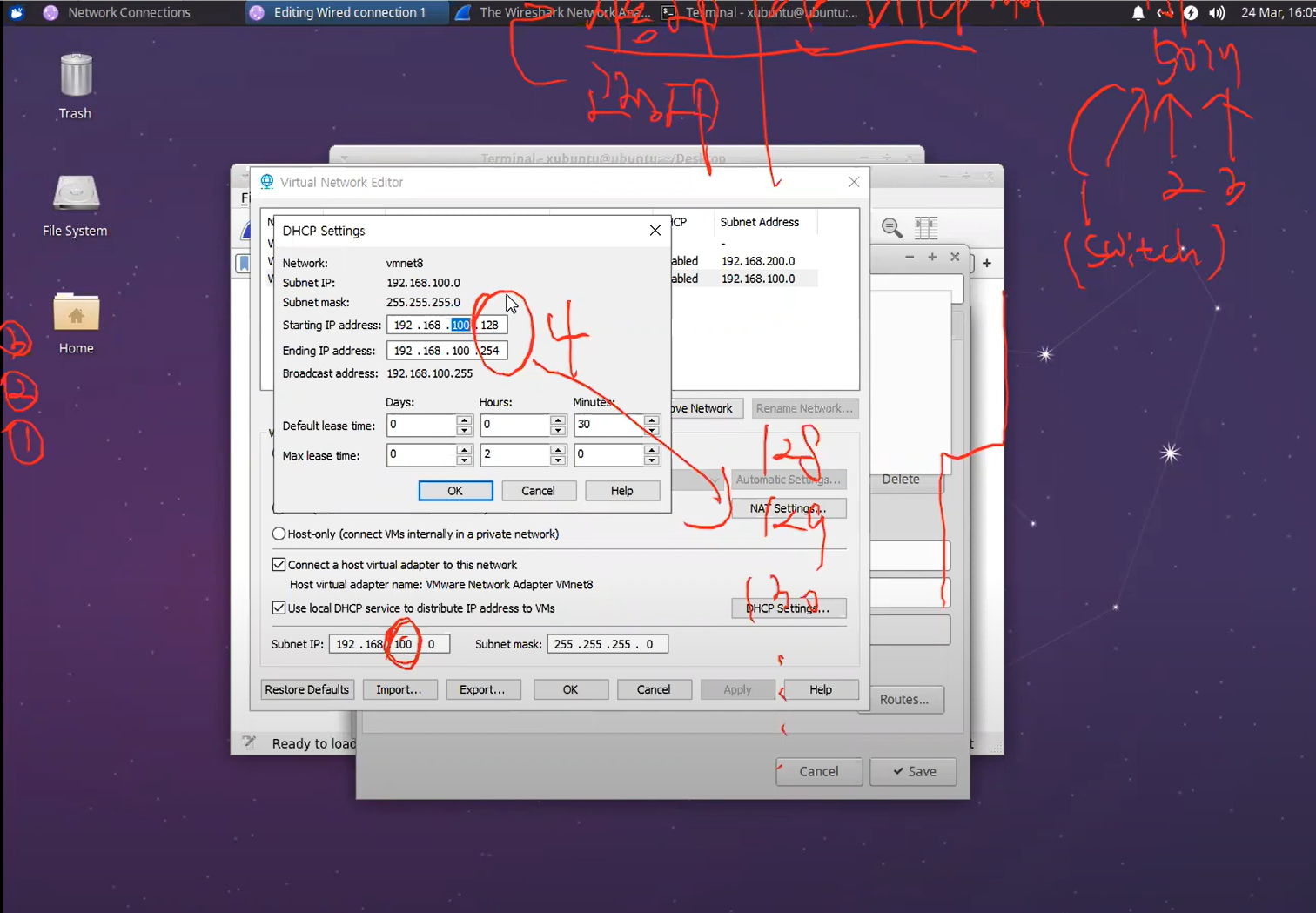Click Rename Network... button
Viewport: 1316px width, 913px height.
coord(804,408)
